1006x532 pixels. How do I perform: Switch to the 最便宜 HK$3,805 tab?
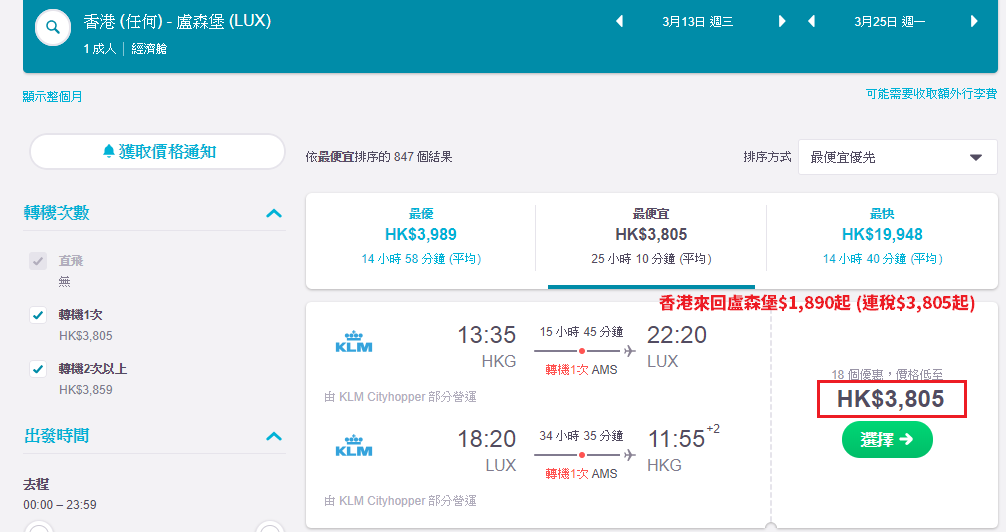pos(651,236)
